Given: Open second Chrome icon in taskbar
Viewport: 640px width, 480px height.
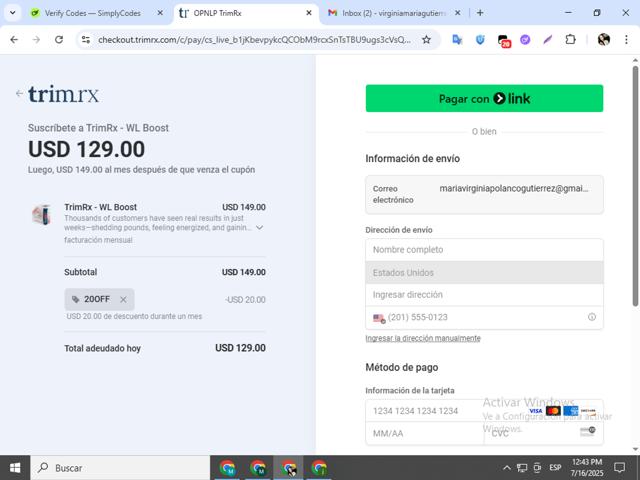Looking at the screenshot, I should pyautogui.click(x=258, y=468).
